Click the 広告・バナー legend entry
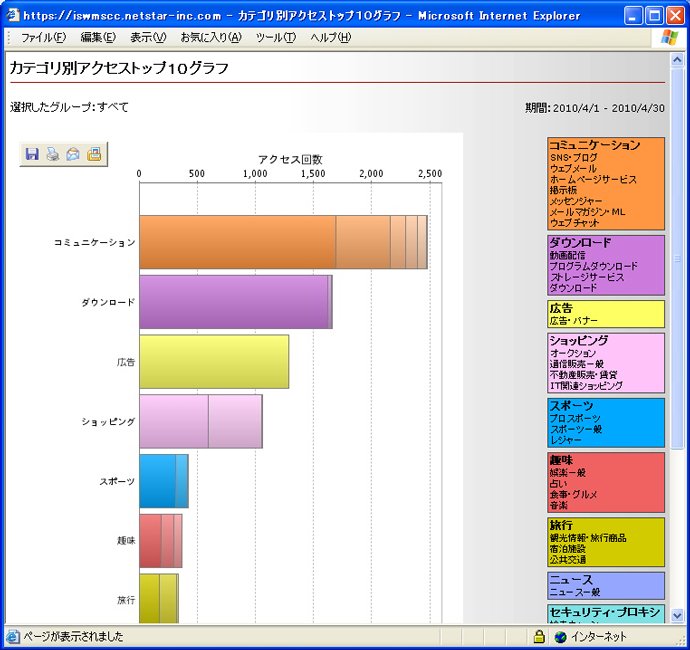Screen dimensions: 690x650 click(x=573, y=320)
